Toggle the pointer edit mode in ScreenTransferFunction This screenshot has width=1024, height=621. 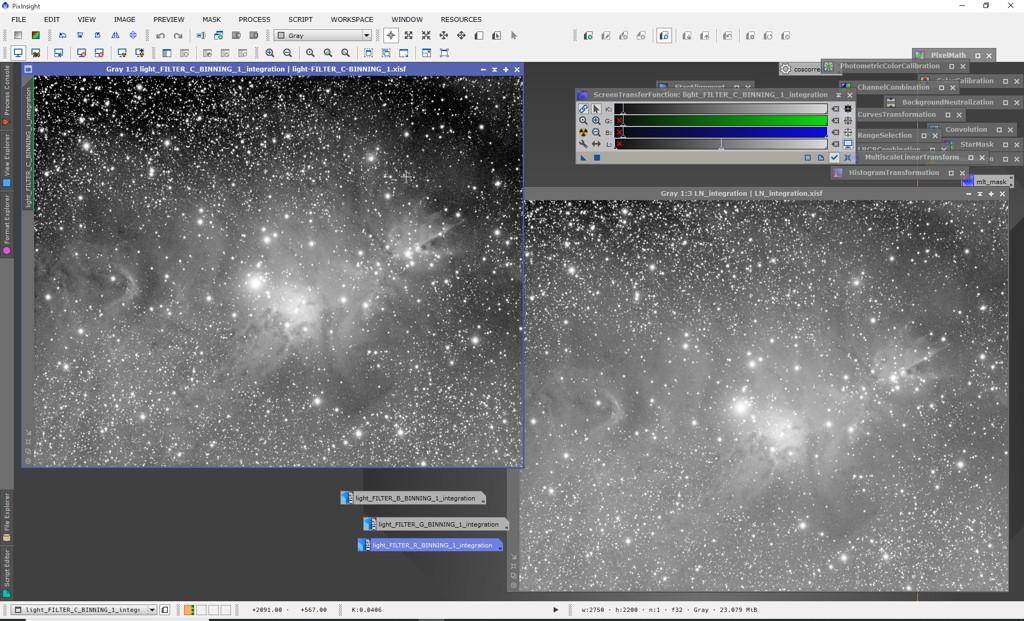(x=596, y=109)
